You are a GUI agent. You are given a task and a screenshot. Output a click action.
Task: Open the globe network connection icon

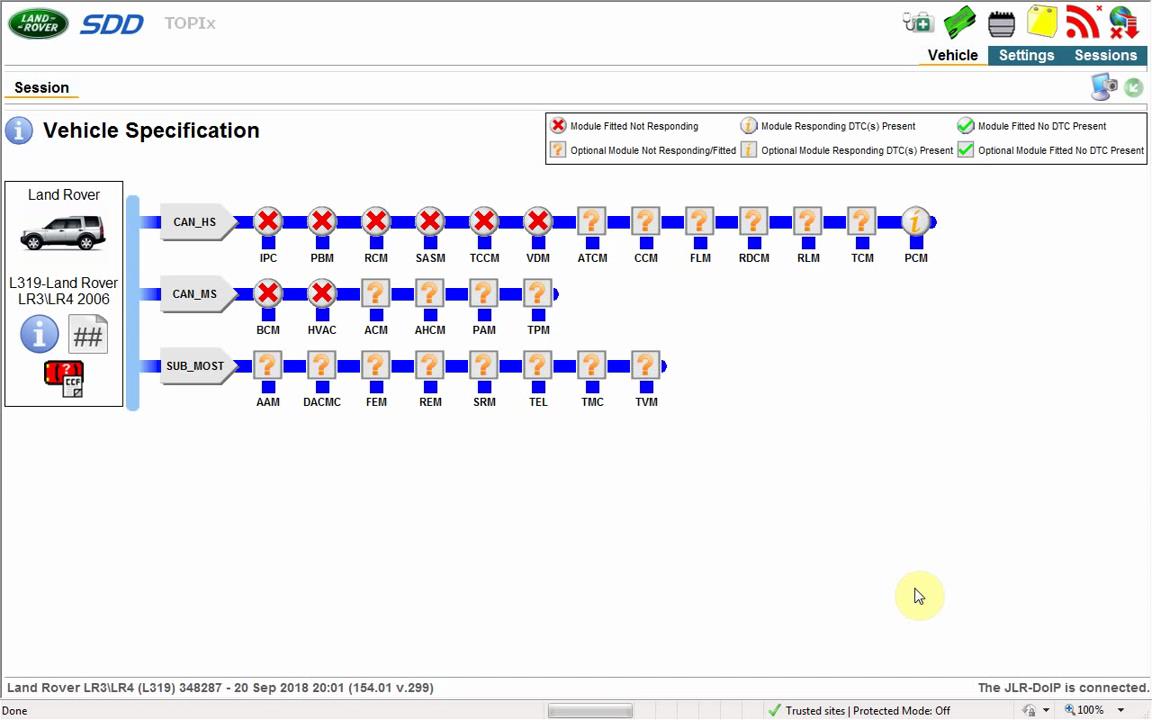(x=1124, y=21)
